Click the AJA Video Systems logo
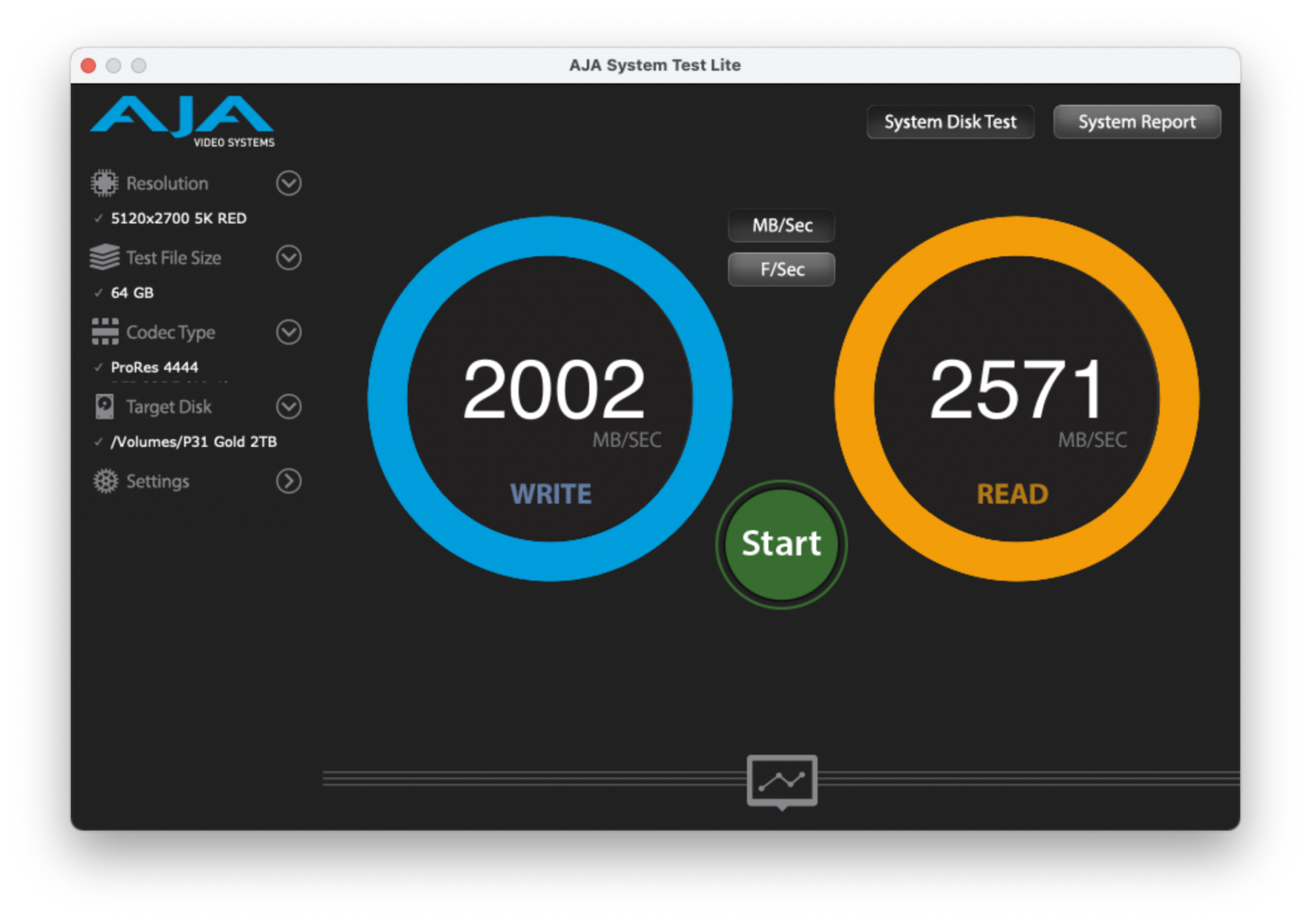This screenshot has width=1311, height=924. pyautogui.click(x=182, y=122)
